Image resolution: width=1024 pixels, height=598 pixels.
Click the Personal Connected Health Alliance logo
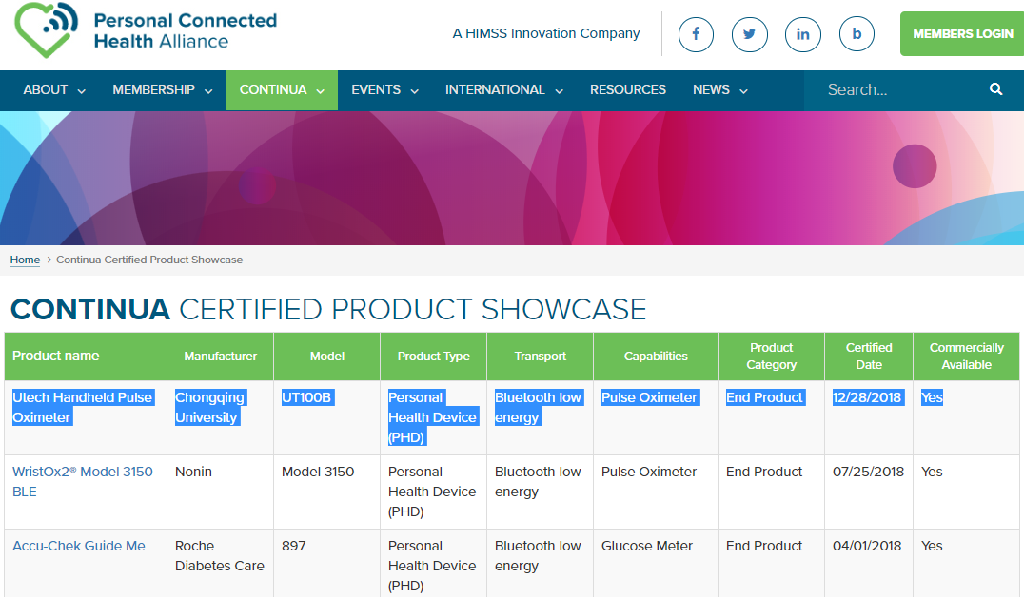pos(146,30)
